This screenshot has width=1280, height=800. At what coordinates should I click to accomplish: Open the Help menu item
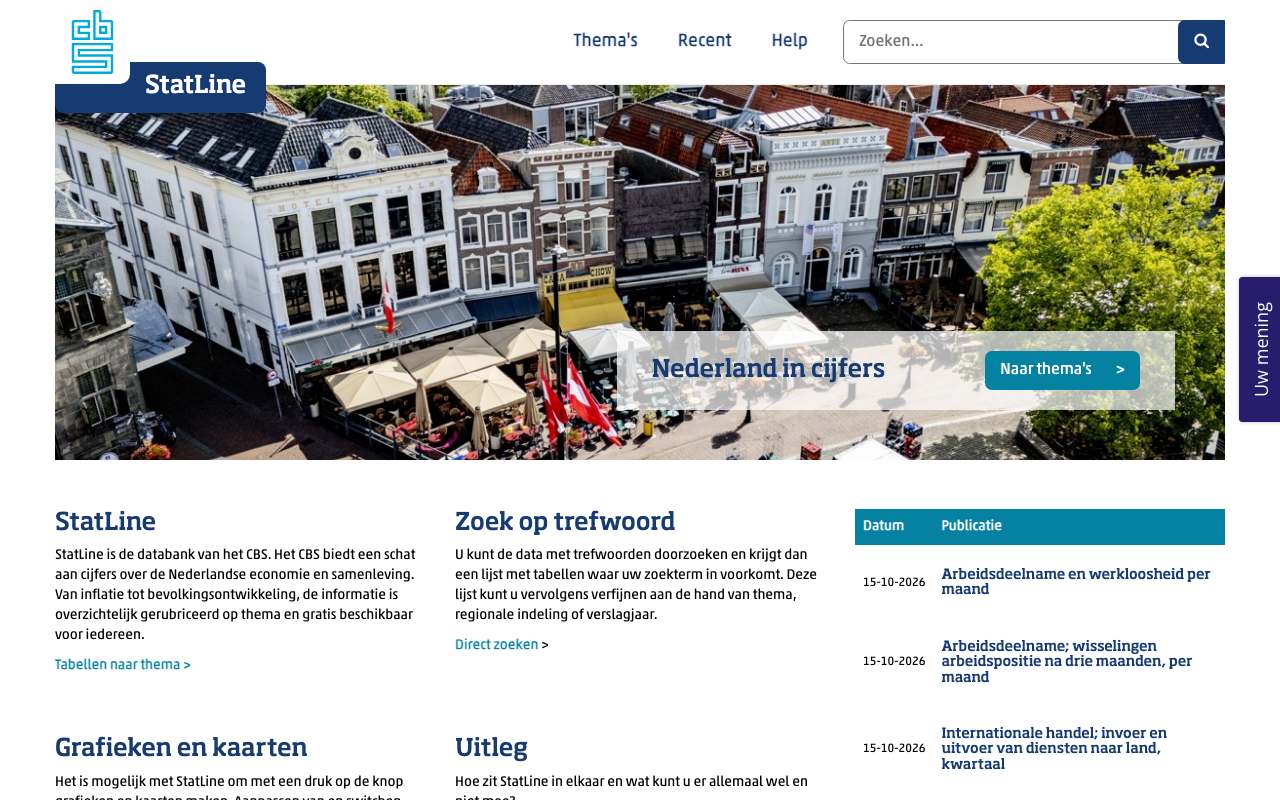(789, 41)
